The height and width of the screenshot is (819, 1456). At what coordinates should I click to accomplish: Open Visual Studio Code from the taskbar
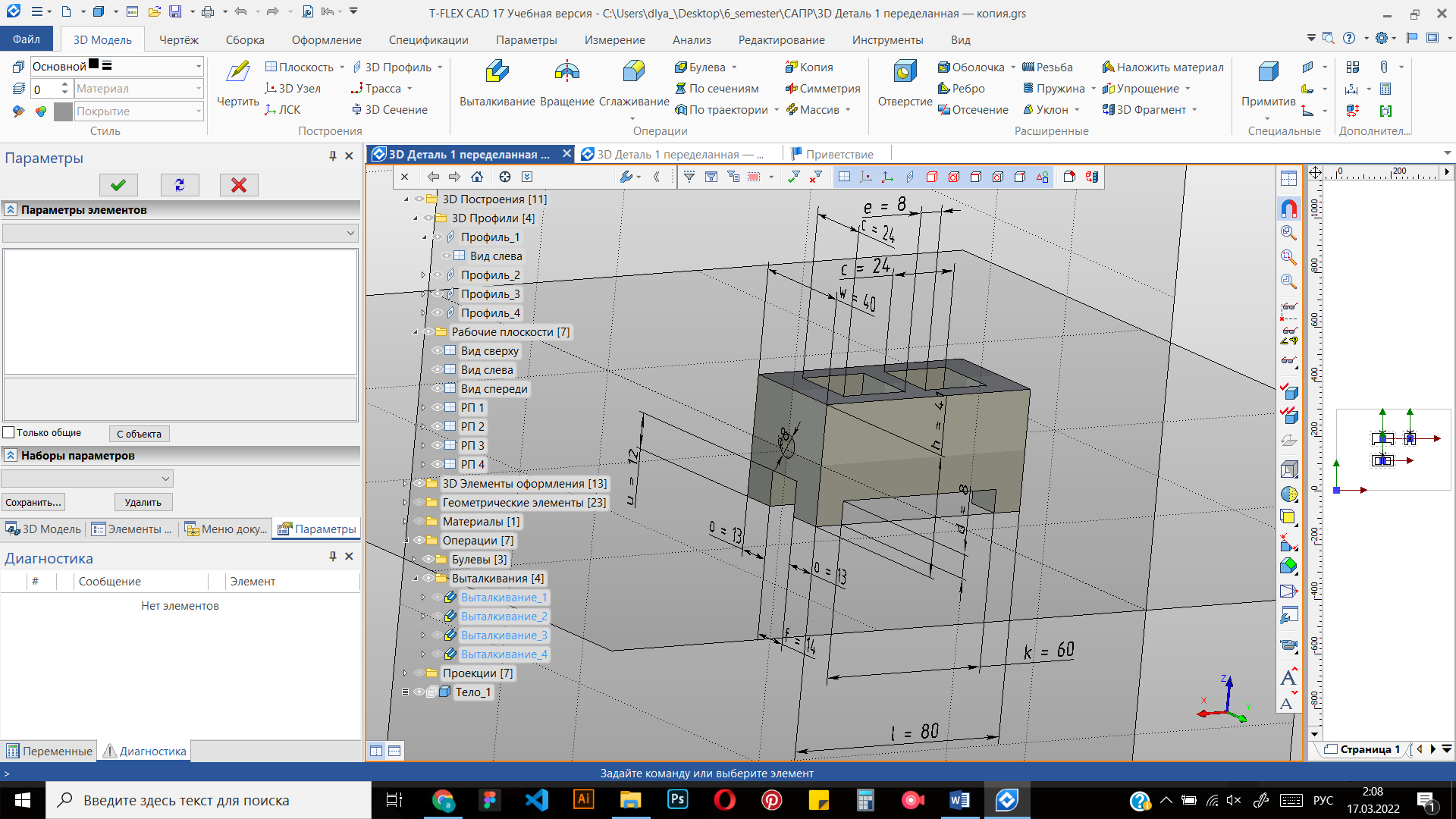(x=537, y=800)
